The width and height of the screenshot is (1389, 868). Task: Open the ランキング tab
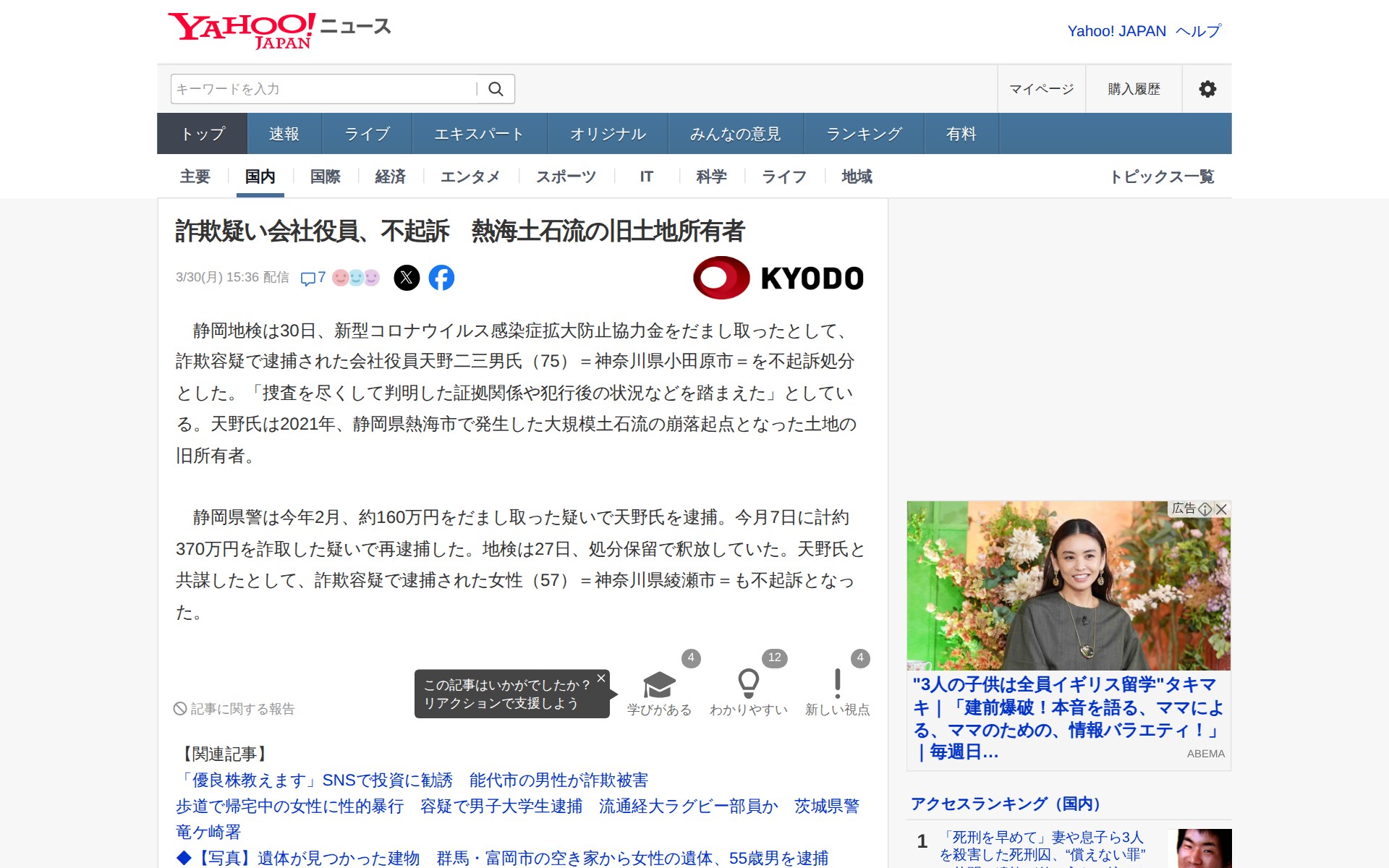tap(864, 134)
